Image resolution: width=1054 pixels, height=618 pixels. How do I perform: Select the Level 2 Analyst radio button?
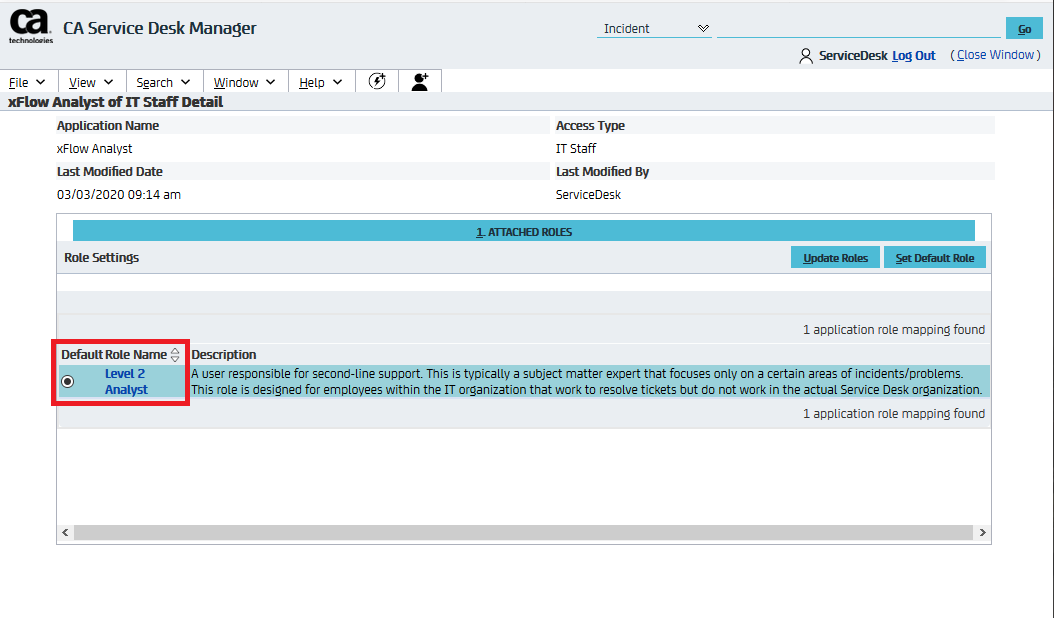(68, 381)
